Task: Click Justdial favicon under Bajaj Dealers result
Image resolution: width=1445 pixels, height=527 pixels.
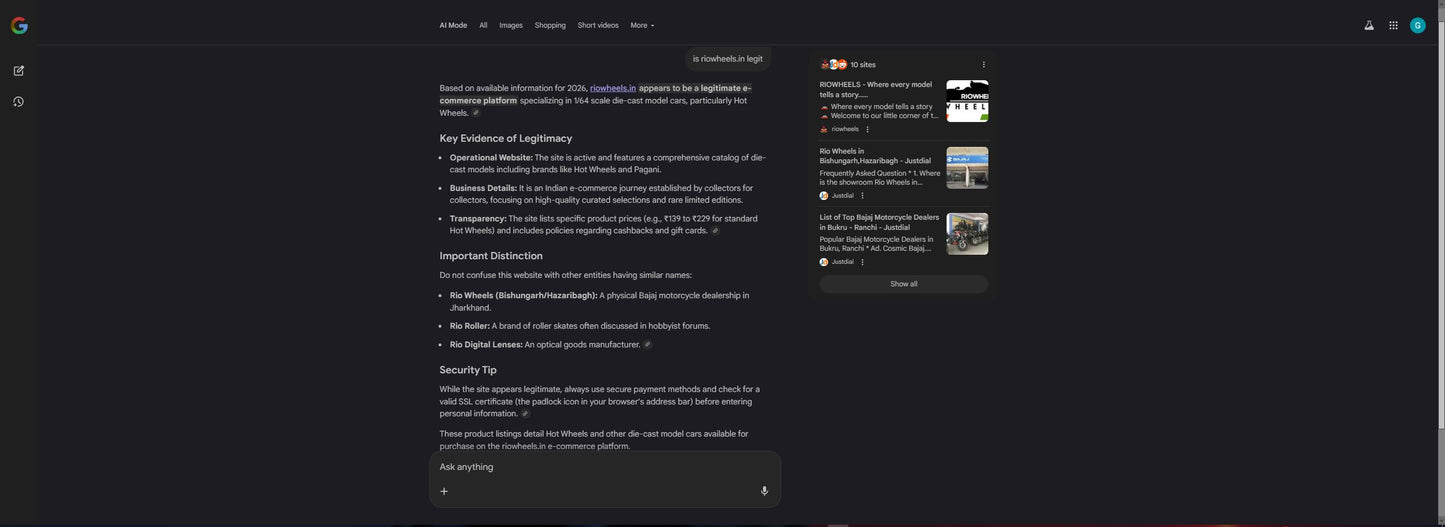Action: [x=824, y=262]
